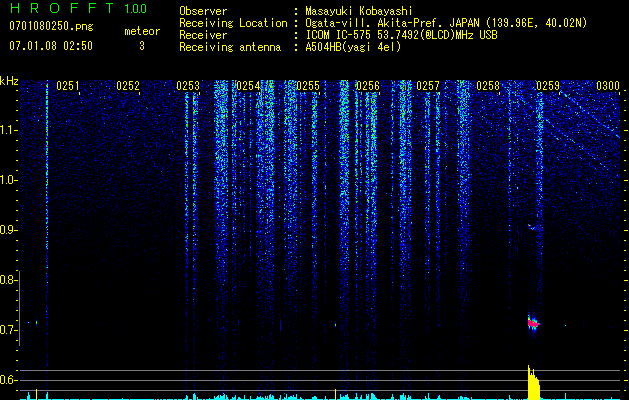Click the 0.9 kHz axis label
This screenshot has height=400, width=629.
[7, 230]
